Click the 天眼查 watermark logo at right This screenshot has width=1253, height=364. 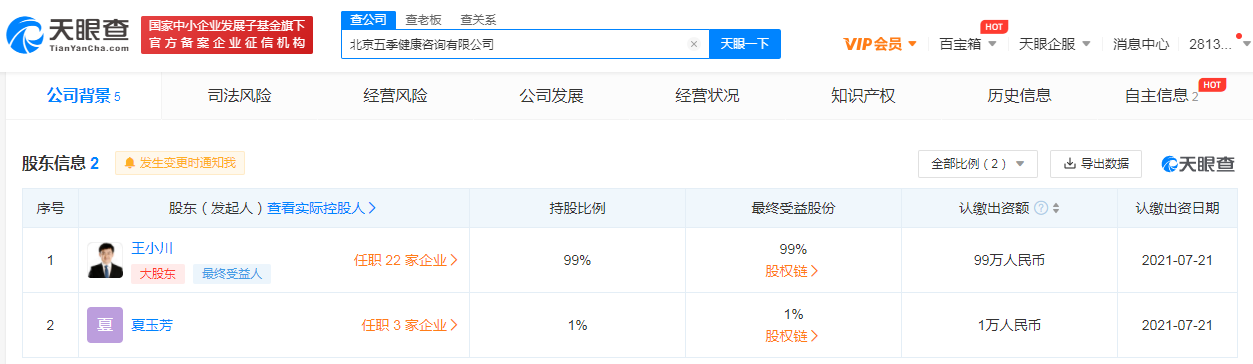(x=1198, y=164)
